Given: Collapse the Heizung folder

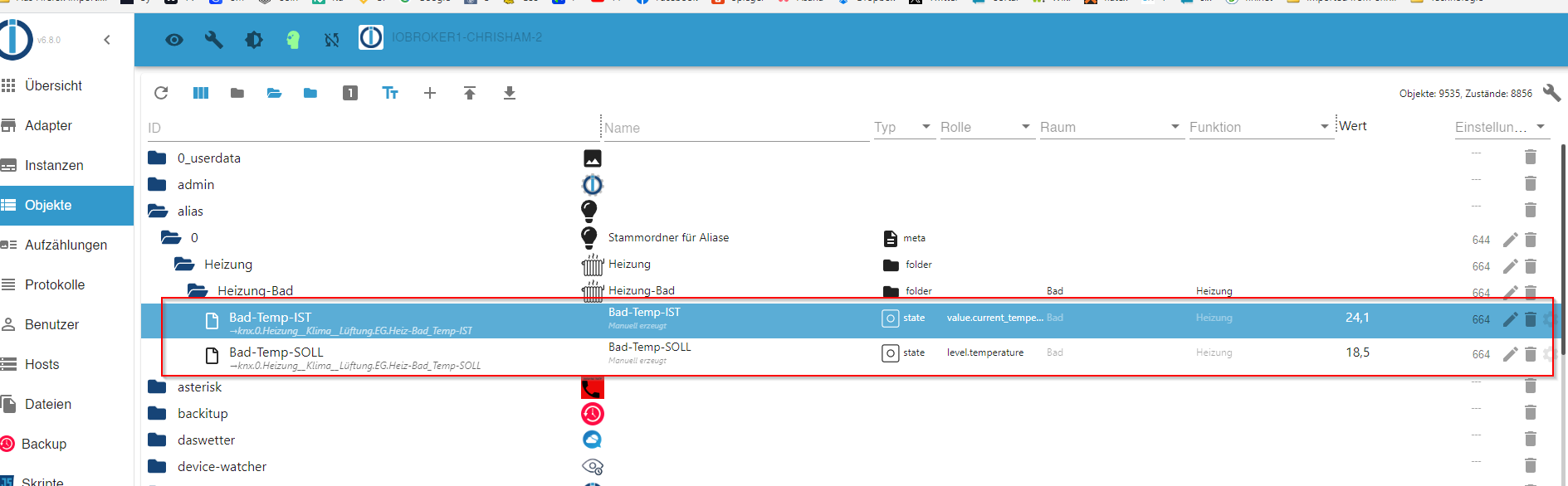Looking at the screenshot, I should coord(184,264).
